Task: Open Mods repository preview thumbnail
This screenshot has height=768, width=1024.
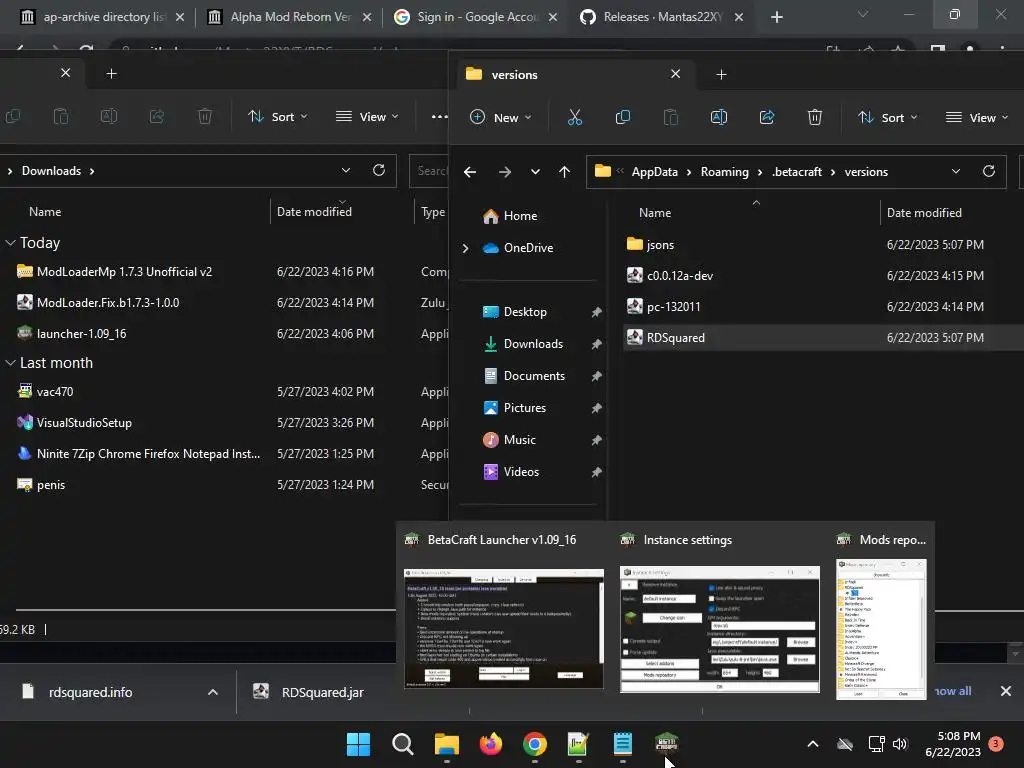Action: [x=881, y=629]
